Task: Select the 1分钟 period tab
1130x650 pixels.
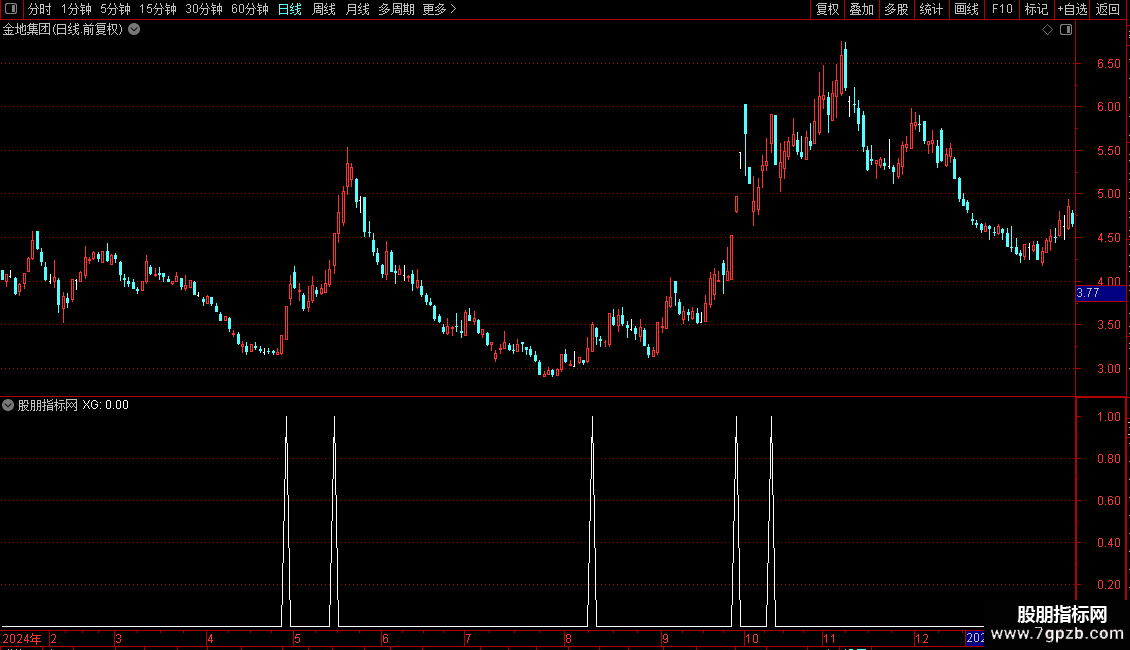Action: [76, 9]
